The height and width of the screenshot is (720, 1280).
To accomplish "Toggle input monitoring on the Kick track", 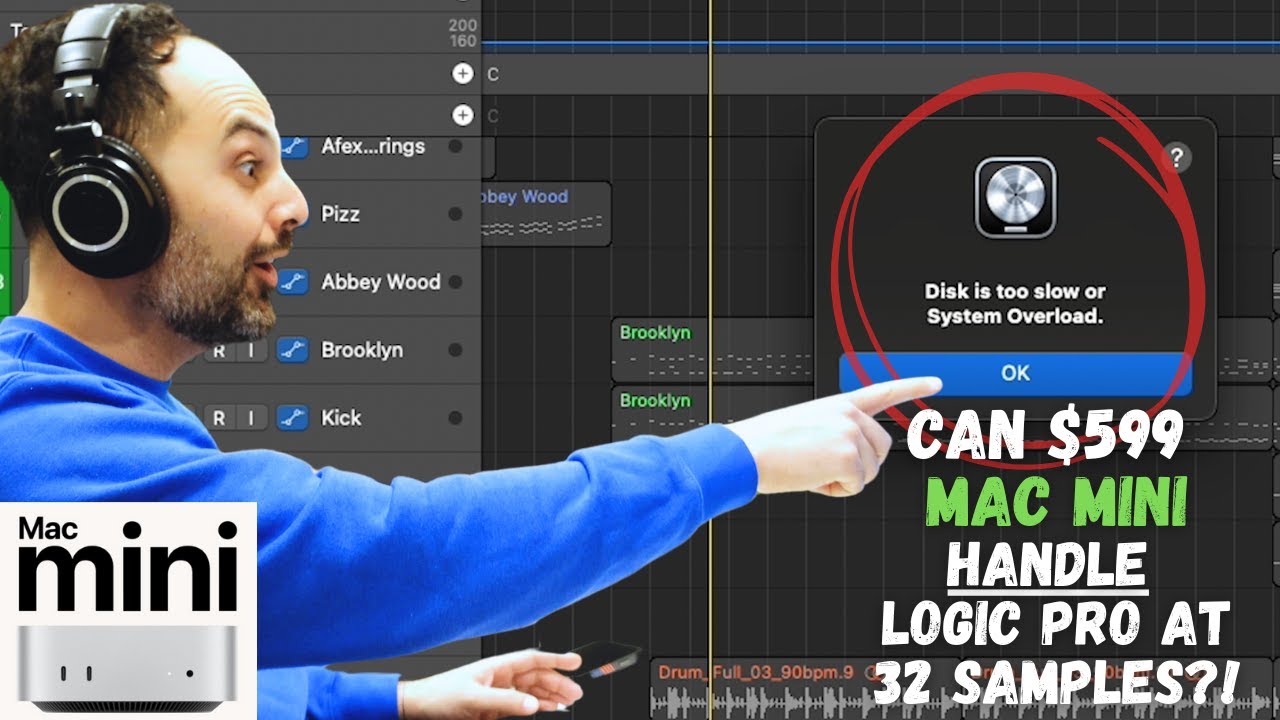I will [x=252, y=418].
